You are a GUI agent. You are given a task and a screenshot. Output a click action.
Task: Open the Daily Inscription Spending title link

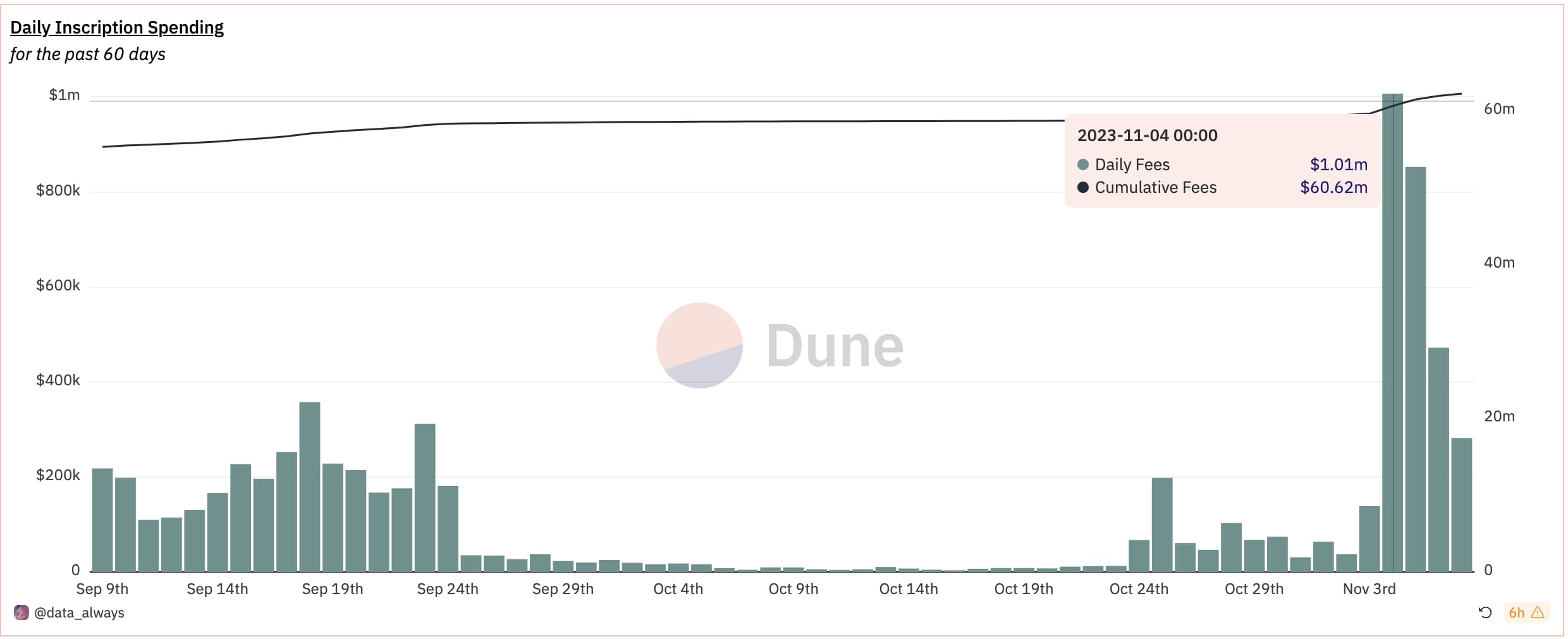[x=117, y=28]
